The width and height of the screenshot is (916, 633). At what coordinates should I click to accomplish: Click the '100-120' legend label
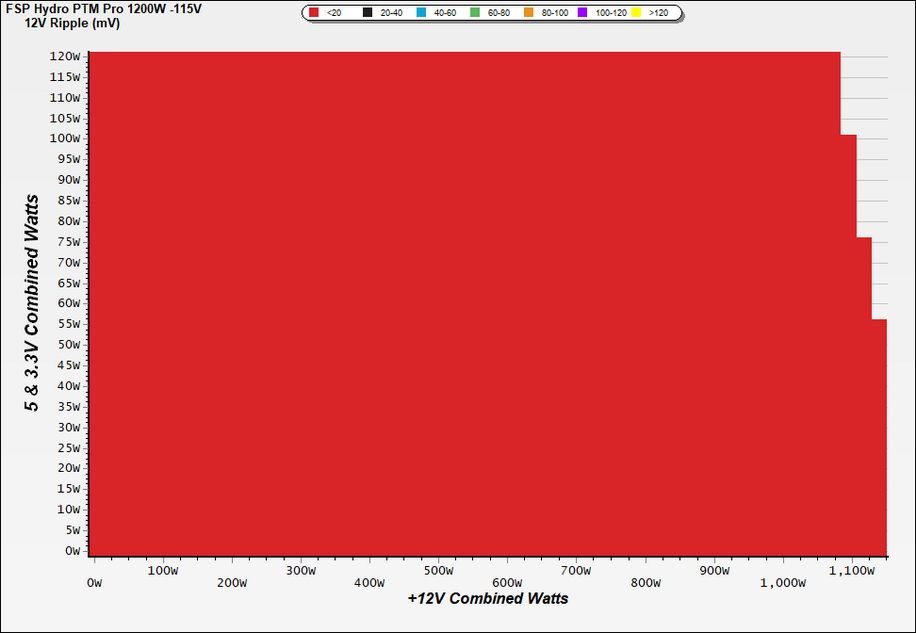point(611,13)
